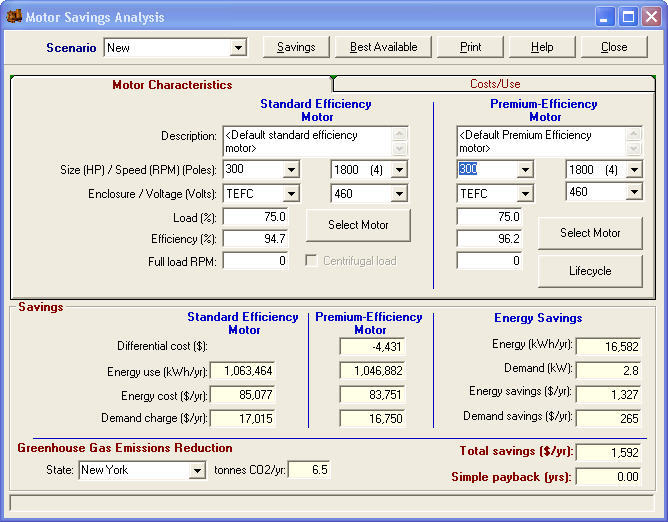This screenshot has width=668, height=522.
Task: Open the State dropdown showing New York
Action: tap(197, 470)
